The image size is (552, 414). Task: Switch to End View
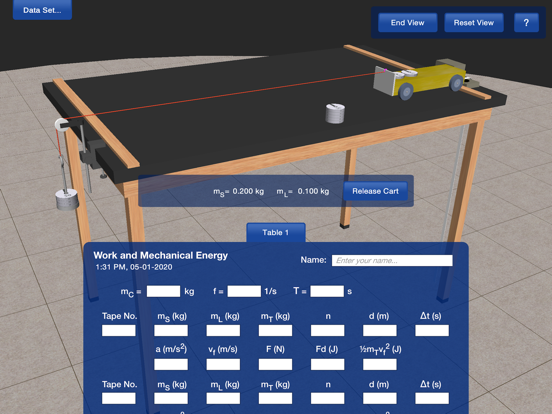click(408, 23)
